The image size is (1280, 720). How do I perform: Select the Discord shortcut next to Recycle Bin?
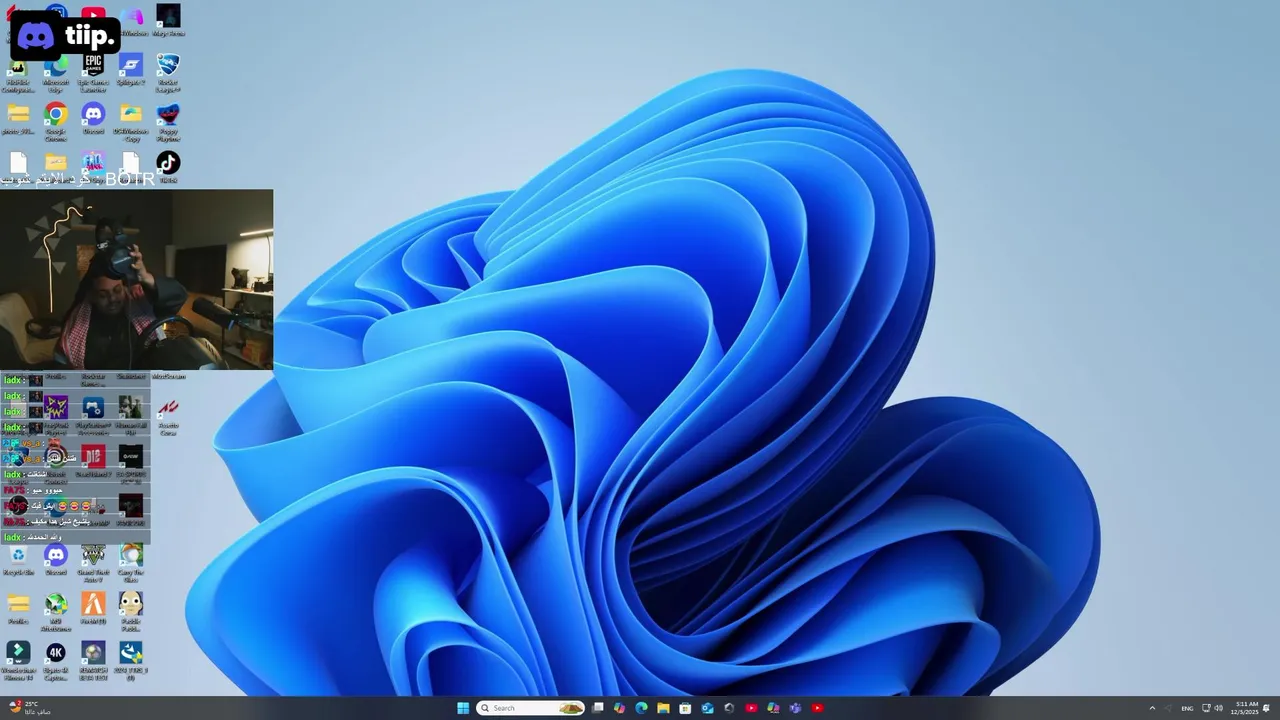pyautogui.click(x=56, y=560)
